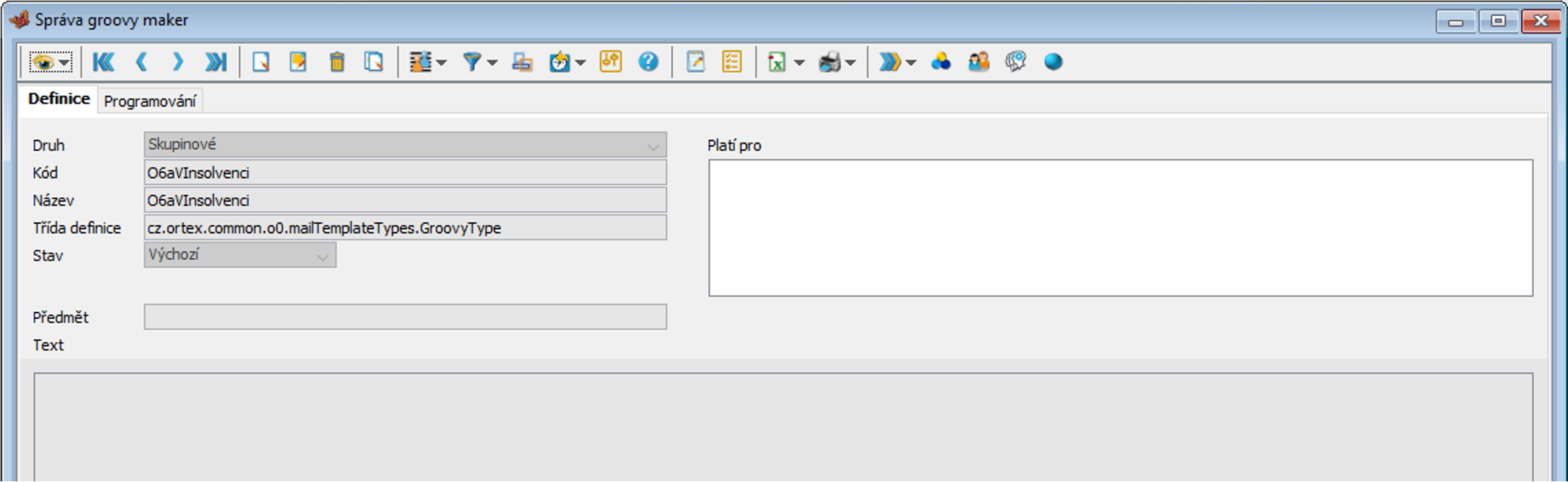Open the funnel filter dropdown arrow
This screenshot has width=1568, height=482.
click(492, 63)
